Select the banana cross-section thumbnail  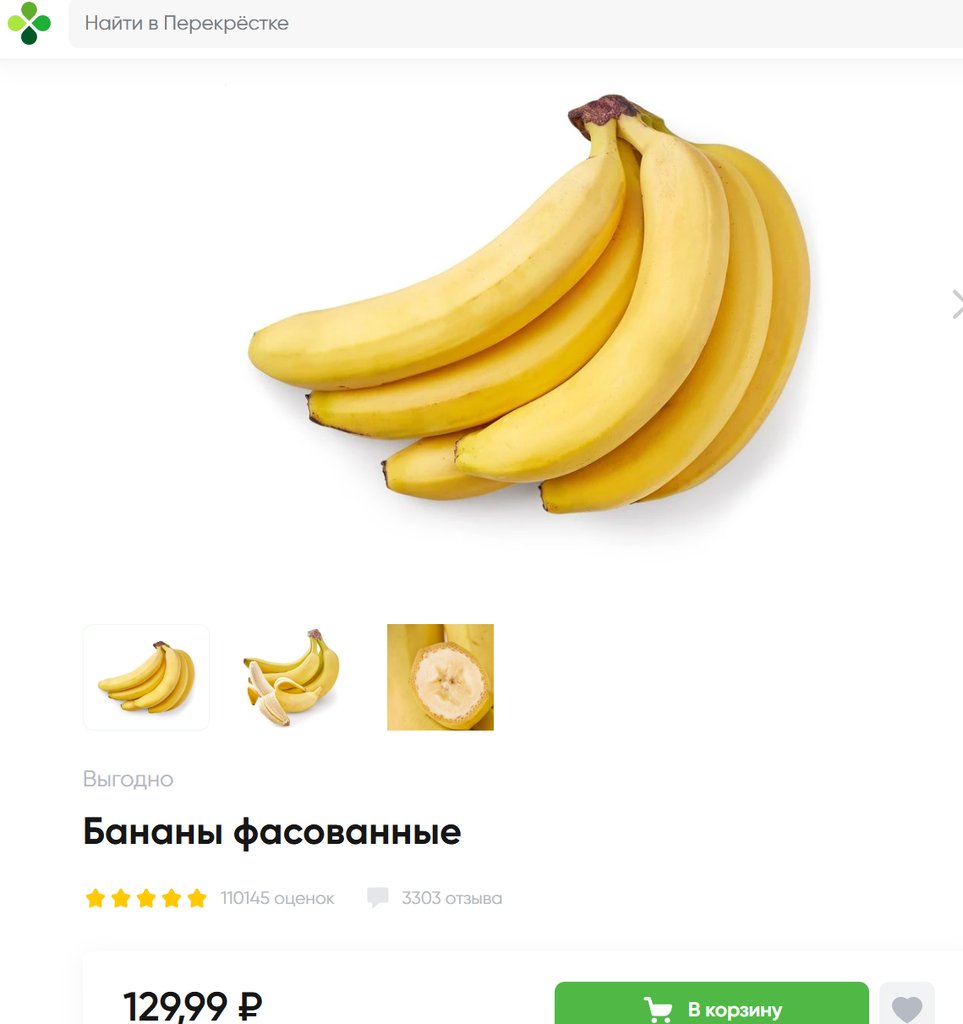[440, 677]
